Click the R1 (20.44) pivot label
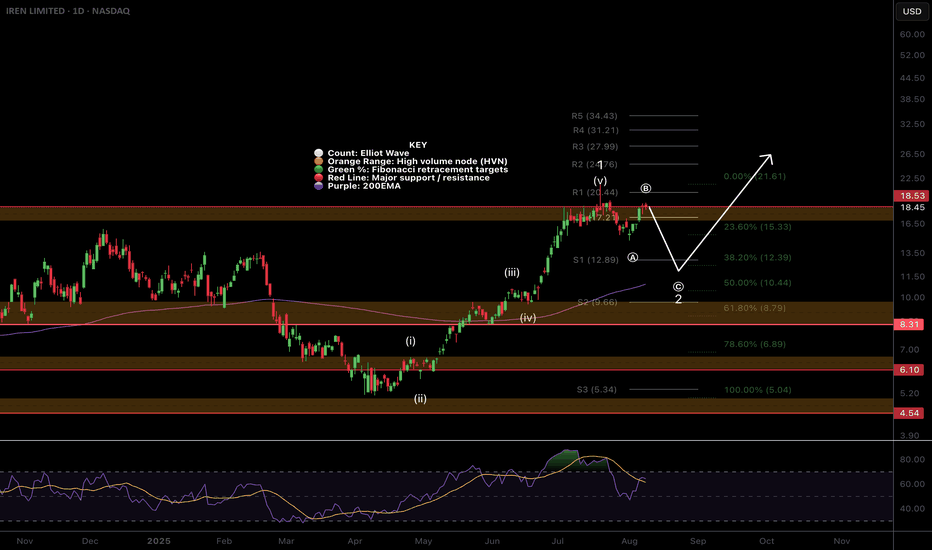The width and height of the screenshot is (932, 550). pos(595,192)
